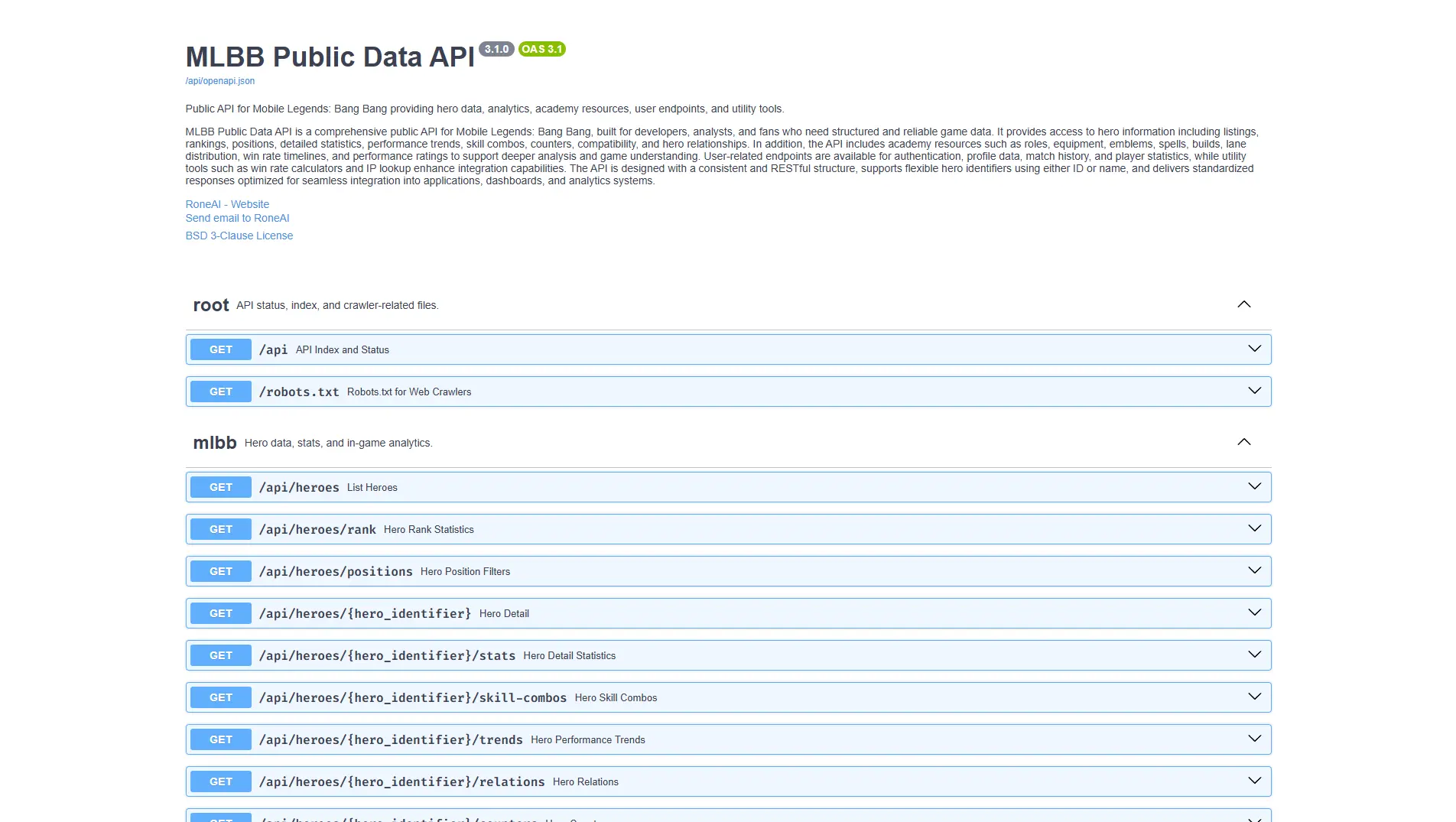Click 'Hero Position Filters' description text
The width and height of the screenshot is (1456, 822).
465,571
